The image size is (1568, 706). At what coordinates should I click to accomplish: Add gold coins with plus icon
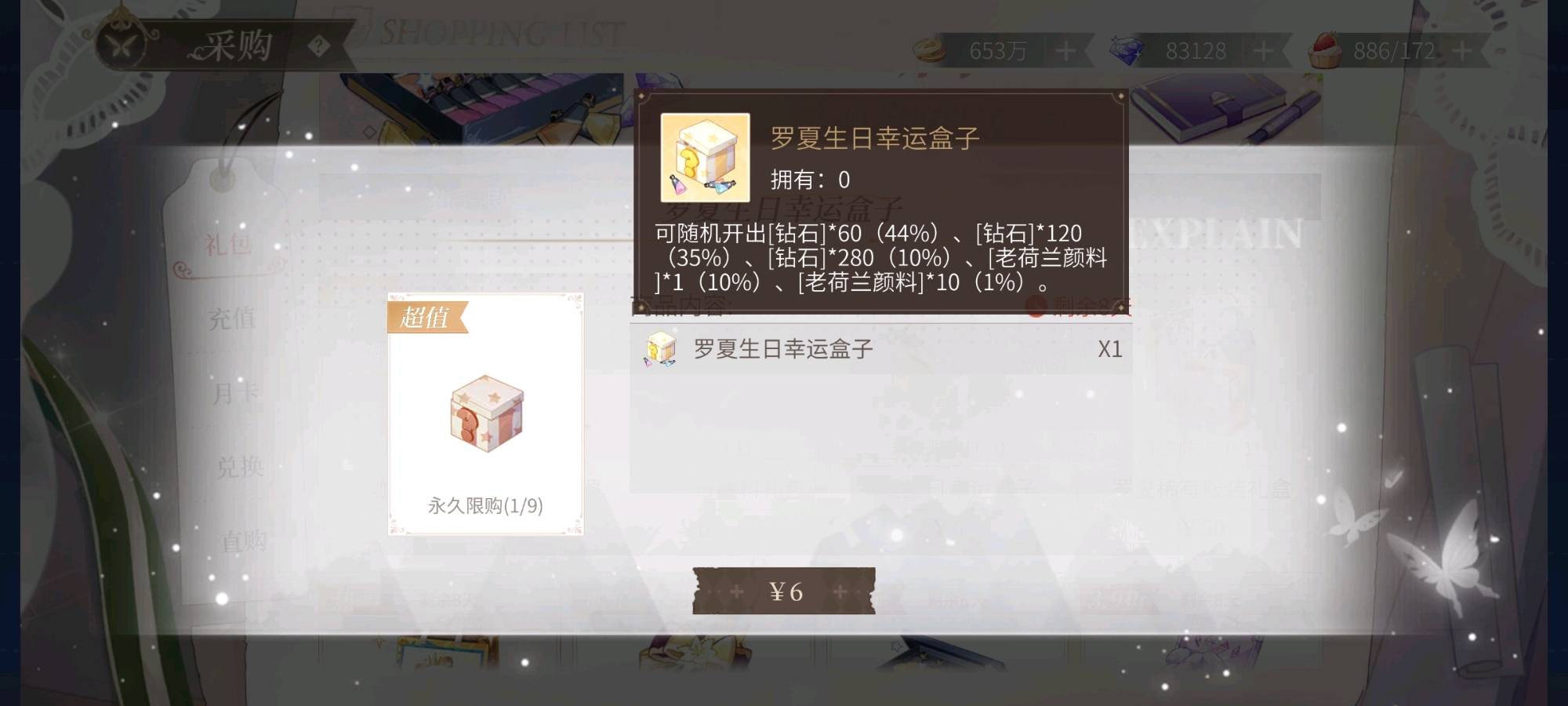[x=1065, y=51]
